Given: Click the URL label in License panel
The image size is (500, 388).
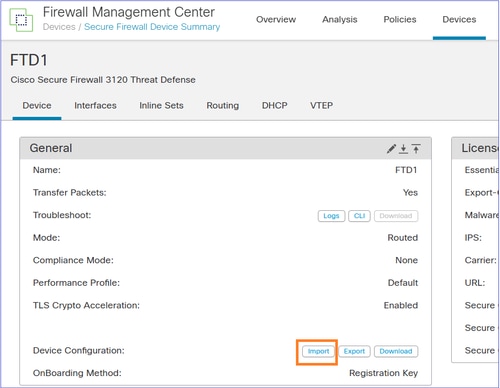Looking at the screenshot, I should pos(475,283).
